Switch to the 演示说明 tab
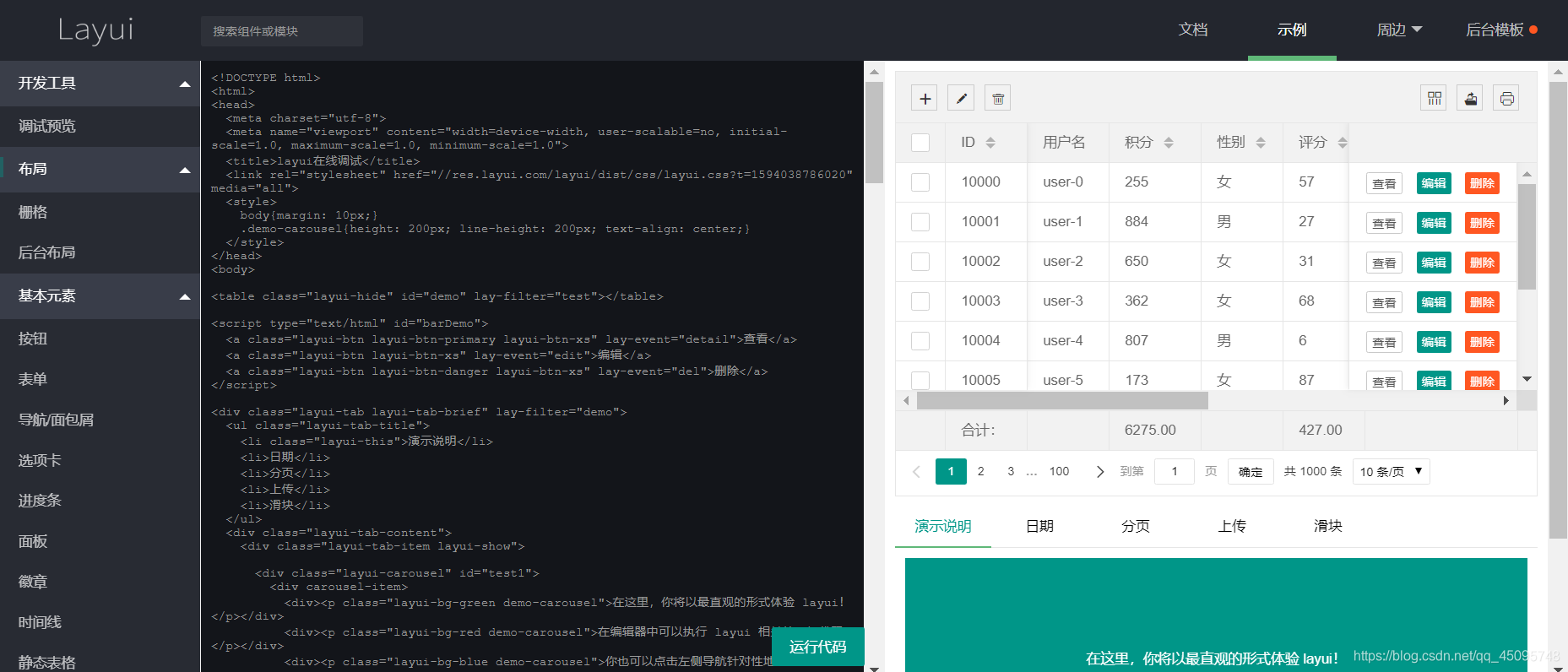1568x672 pixels. click(943, 527)
